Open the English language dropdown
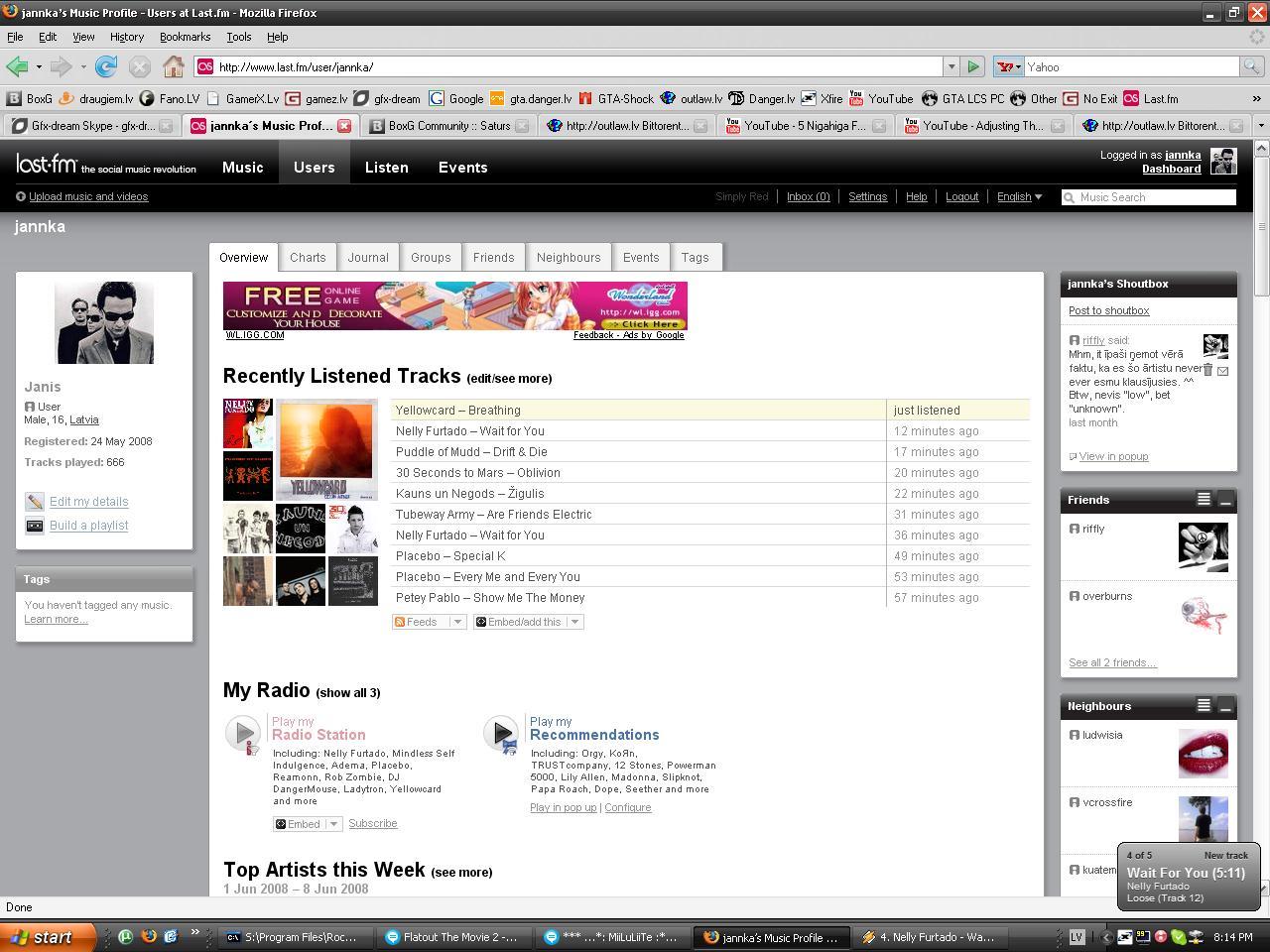This screenshot has height=952, width=1270. point(1019,196)
